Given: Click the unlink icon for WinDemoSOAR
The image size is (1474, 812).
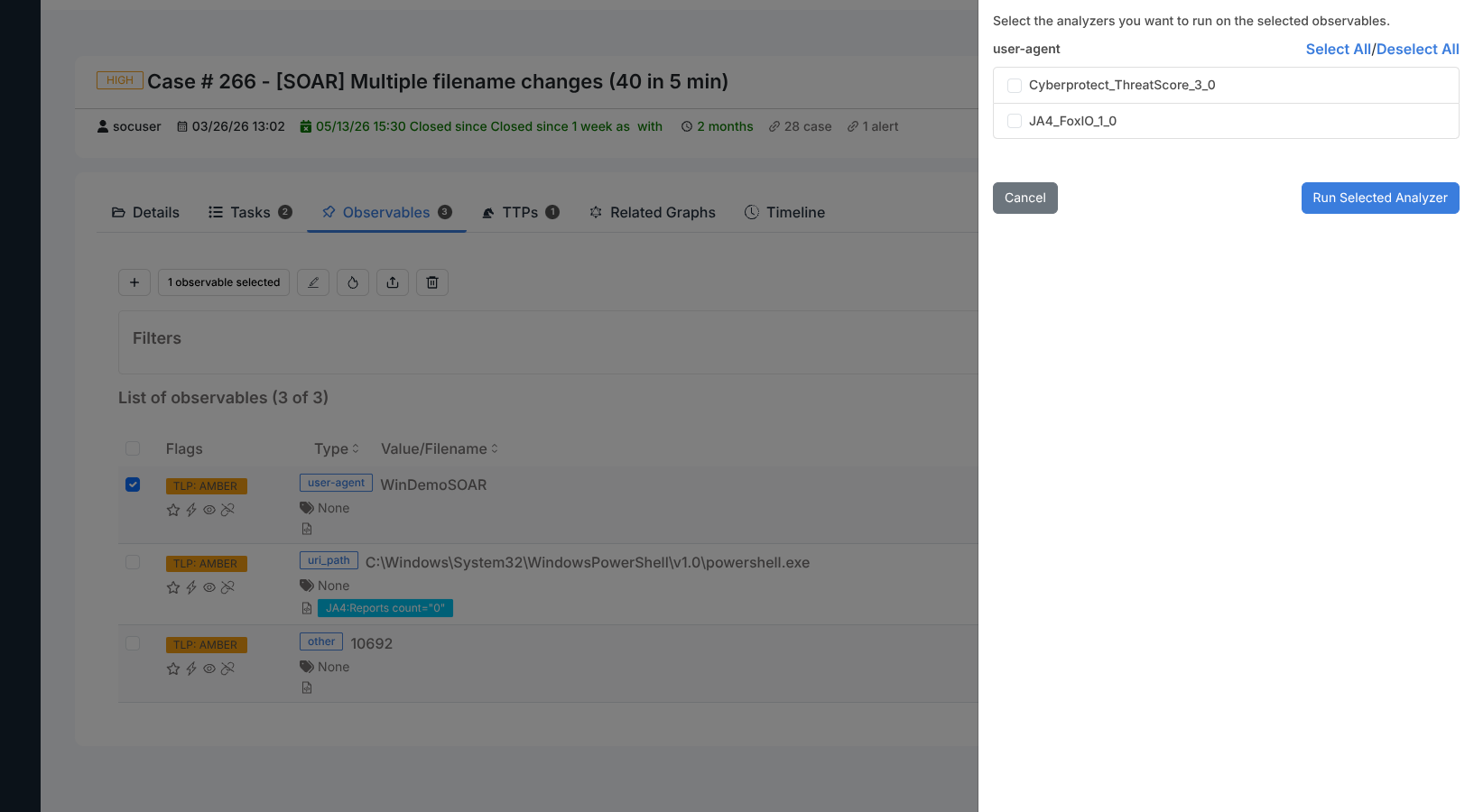Looking at the screenshot, I should [x=227, y=511].
